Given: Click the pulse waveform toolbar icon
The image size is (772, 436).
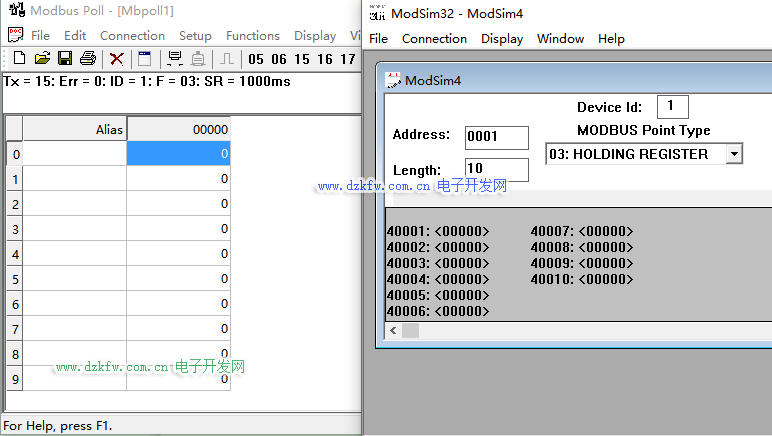Looking at the screenshot, I should (x=227, y=59).
